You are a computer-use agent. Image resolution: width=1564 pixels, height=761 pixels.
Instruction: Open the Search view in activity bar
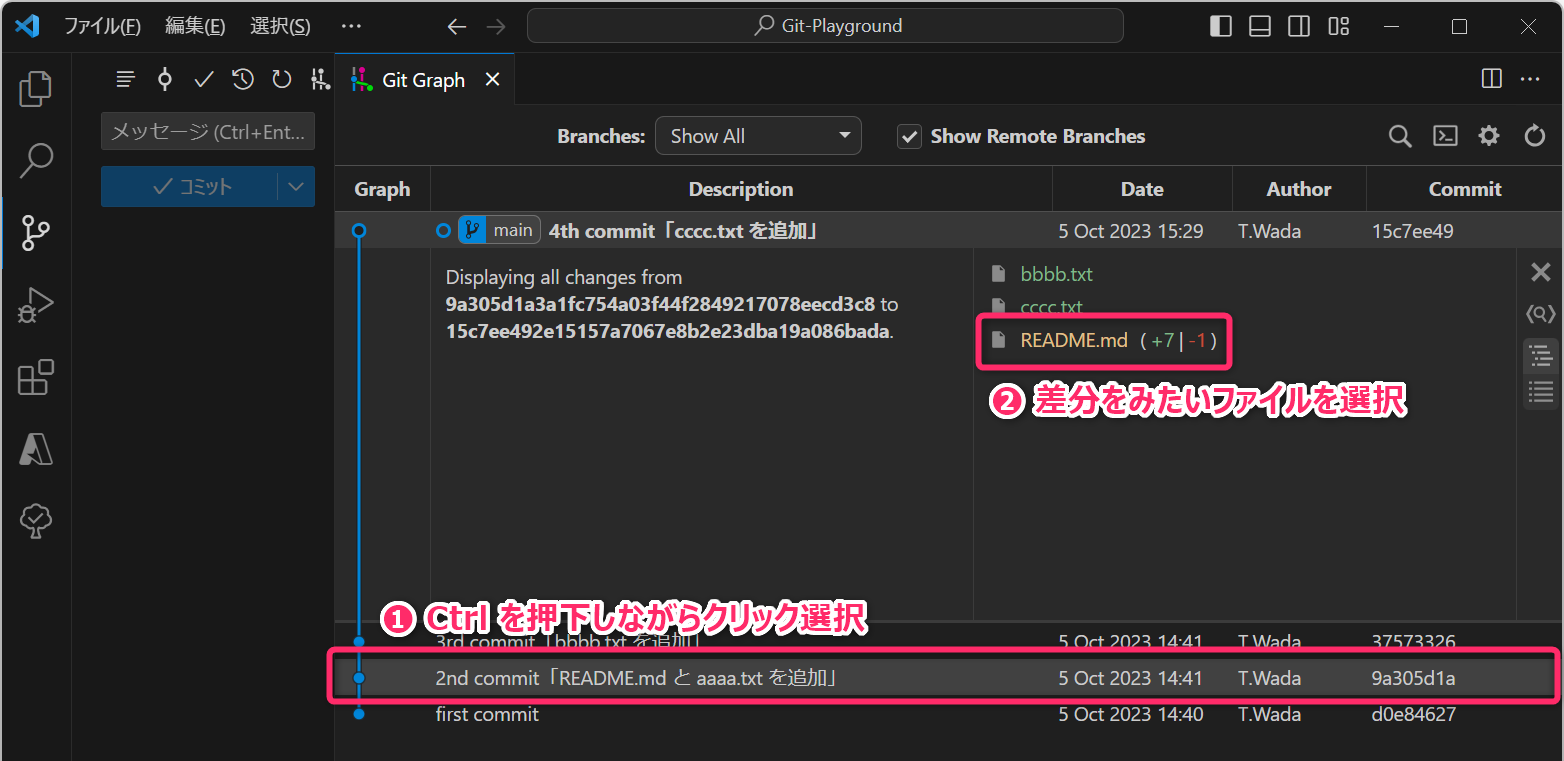36,160
